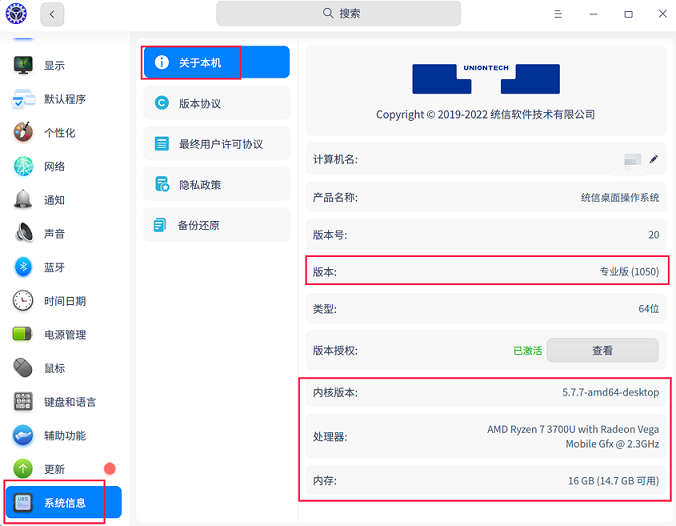Open the 更新 update arrow icon
The image size is (676, 526).
pos(23,469)
